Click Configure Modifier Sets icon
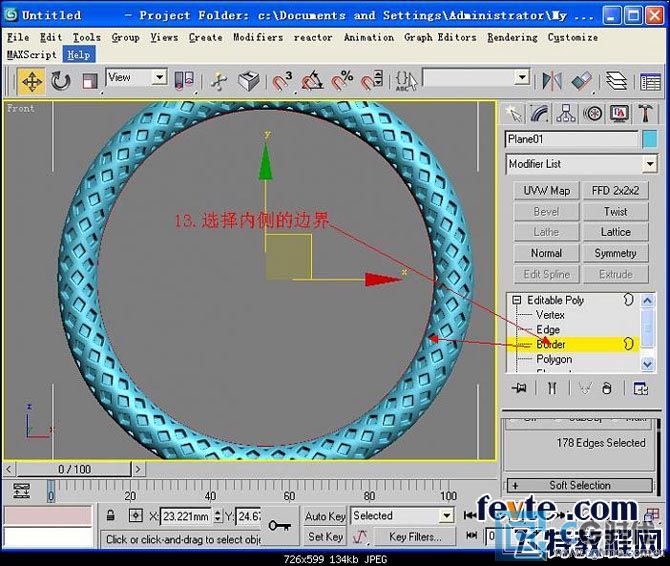The image size is (670, 566). (x=641, y=388)
